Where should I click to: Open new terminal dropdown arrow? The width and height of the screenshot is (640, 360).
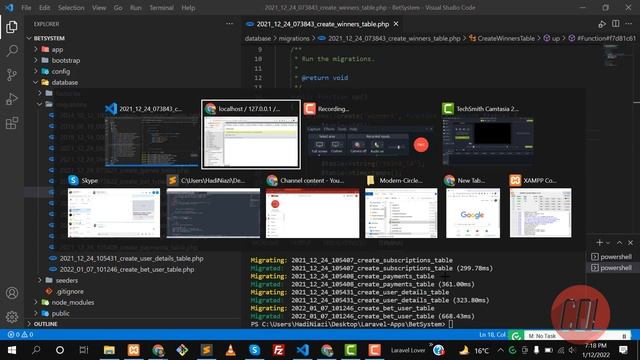tap(608, 243)
